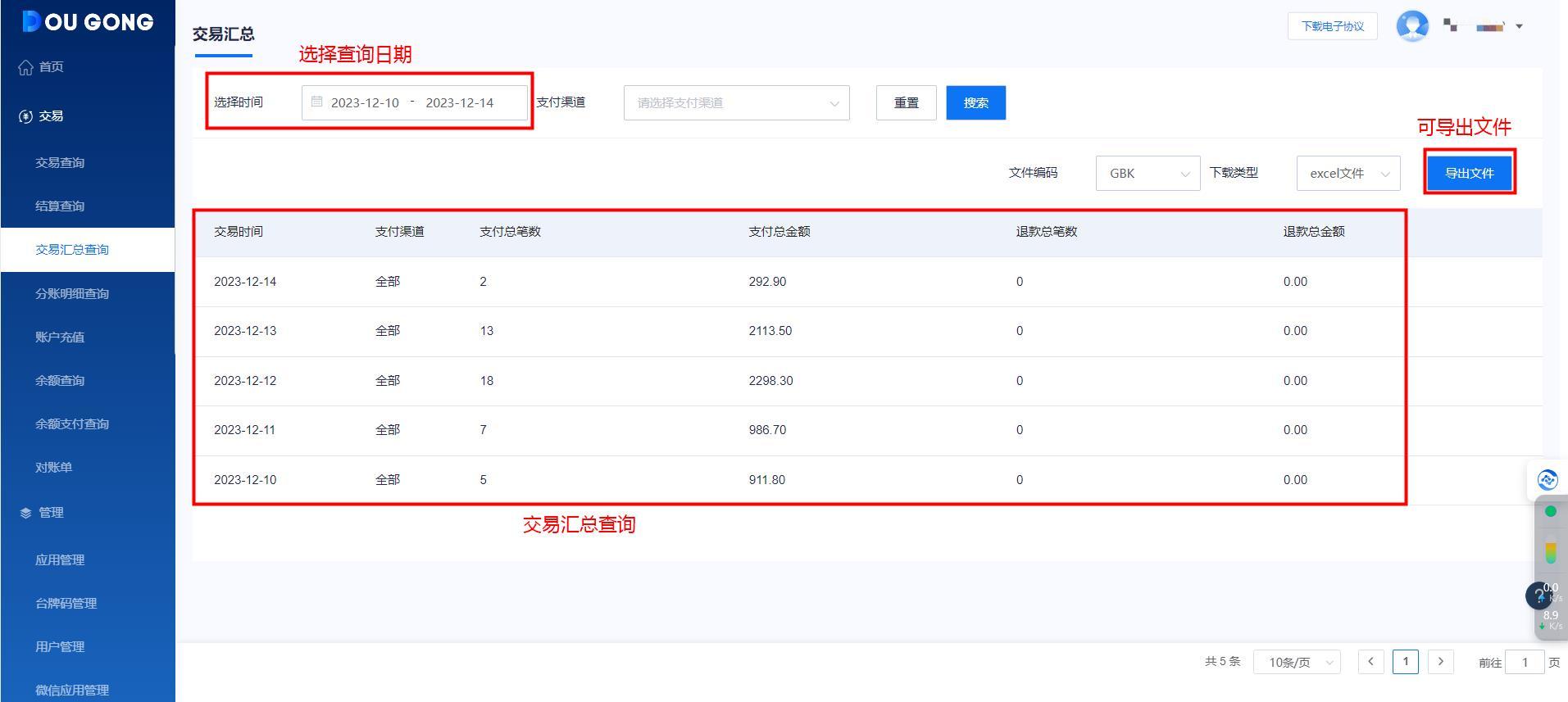Go to previous page arrow
Viewport: 1568px width, 702px height.
coord(1370,662)
